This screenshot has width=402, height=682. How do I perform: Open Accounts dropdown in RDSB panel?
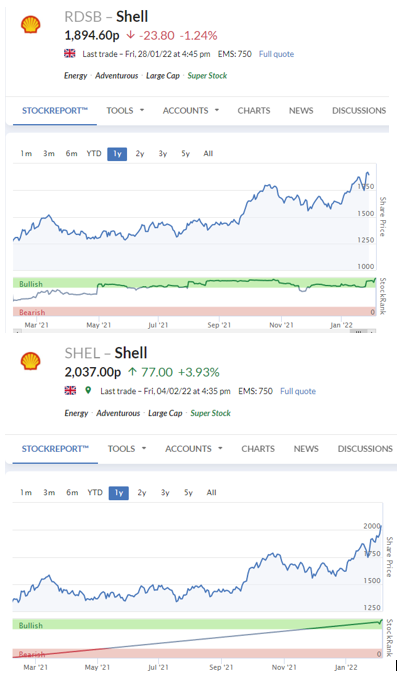(x=191, y=110)
